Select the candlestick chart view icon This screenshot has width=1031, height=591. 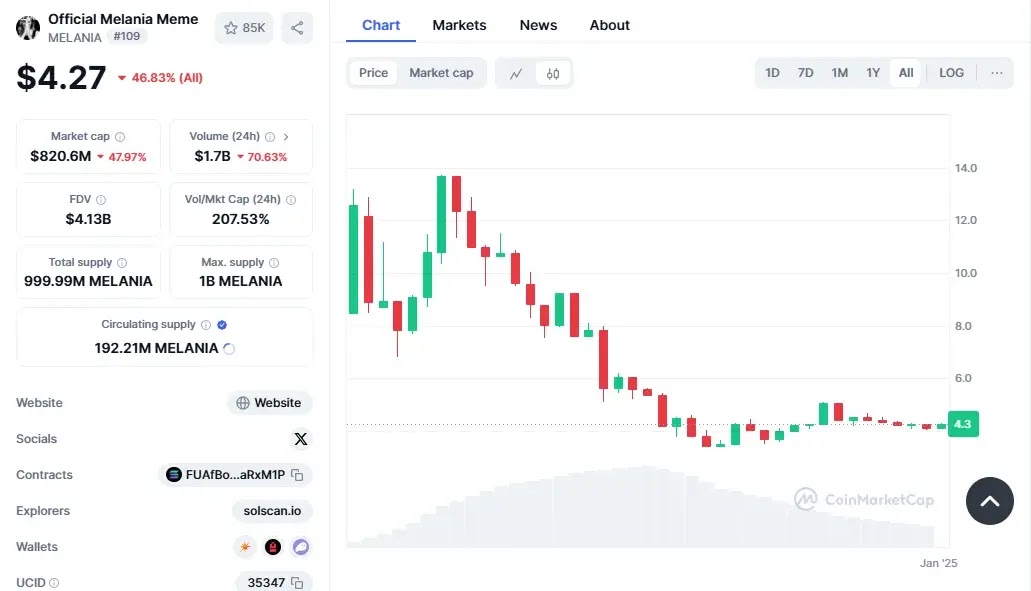pyautogui.click(x=553, y=73)
